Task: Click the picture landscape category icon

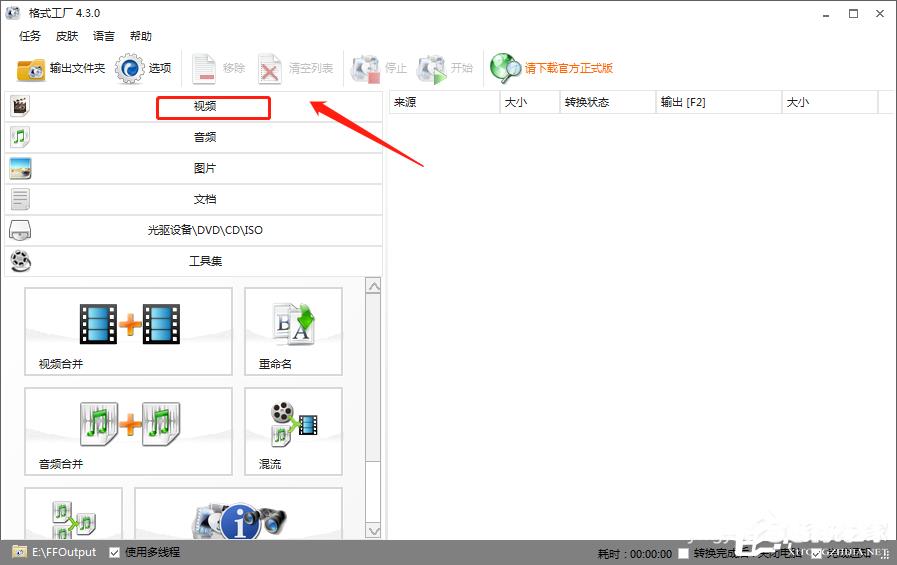Action: (x=20, y=168)
